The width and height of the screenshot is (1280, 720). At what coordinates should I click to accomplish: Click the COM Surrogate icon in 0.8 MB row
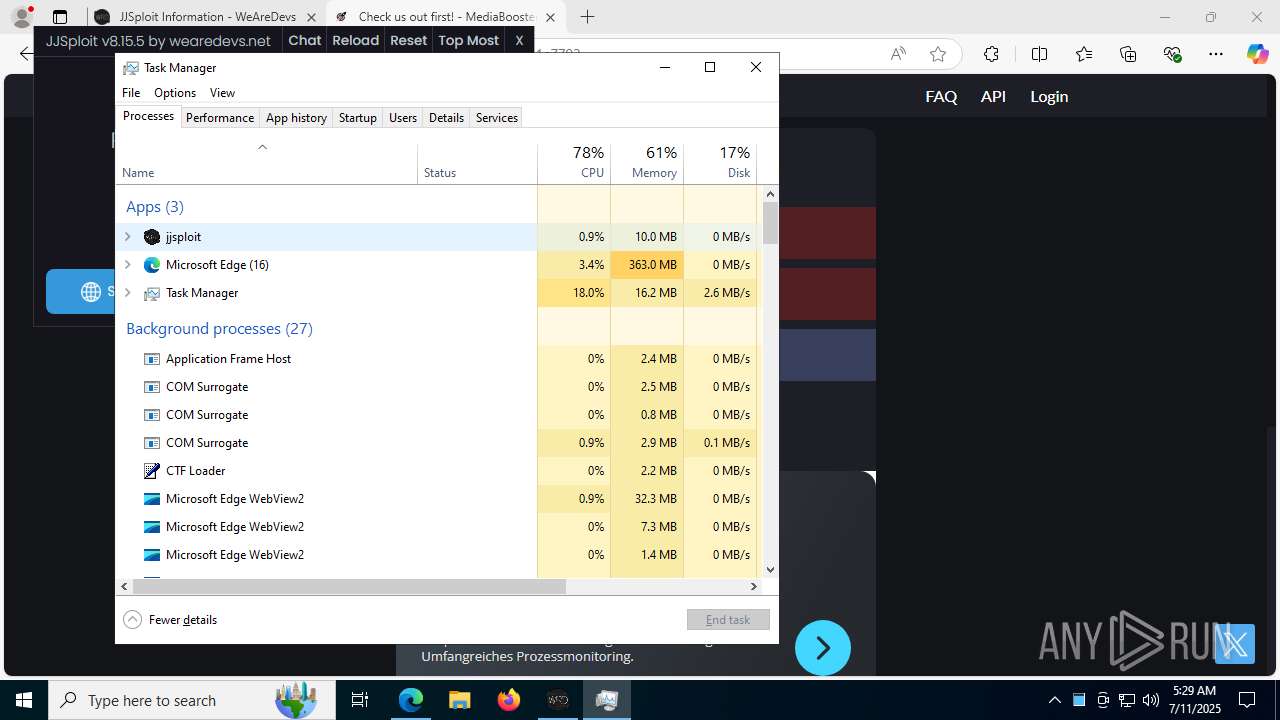point(152,415)
